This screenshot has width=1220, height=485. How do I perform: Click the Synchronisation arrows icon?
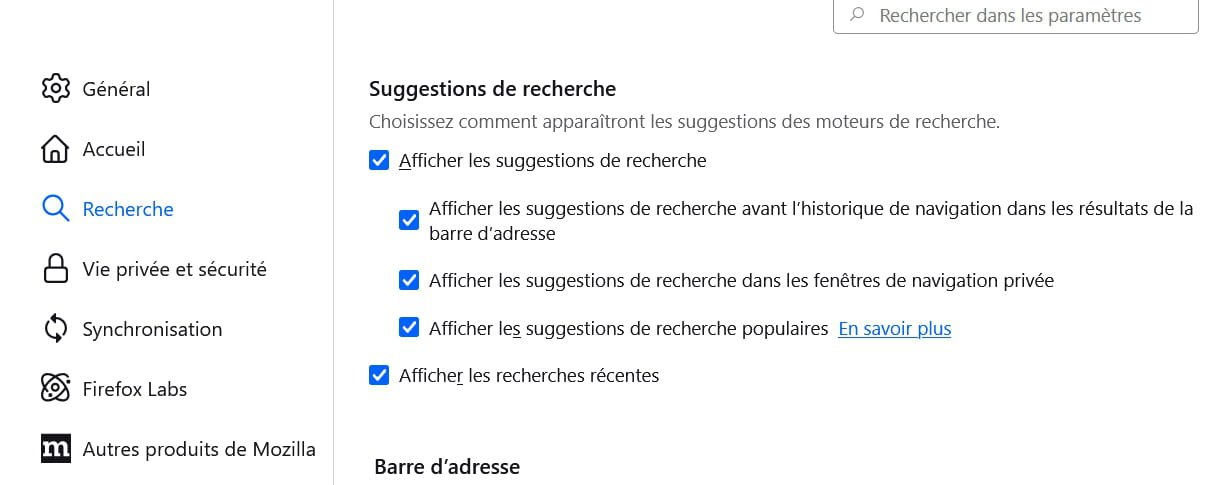[56, 329]
